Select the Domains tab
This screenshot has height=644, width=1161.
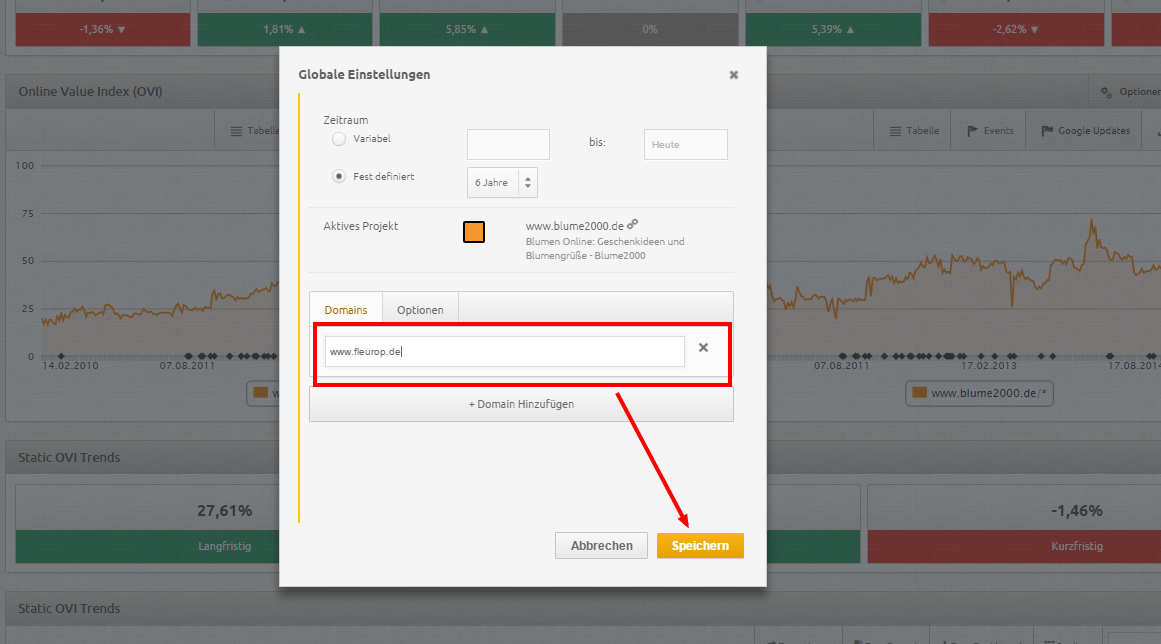(x=346, y=310)
